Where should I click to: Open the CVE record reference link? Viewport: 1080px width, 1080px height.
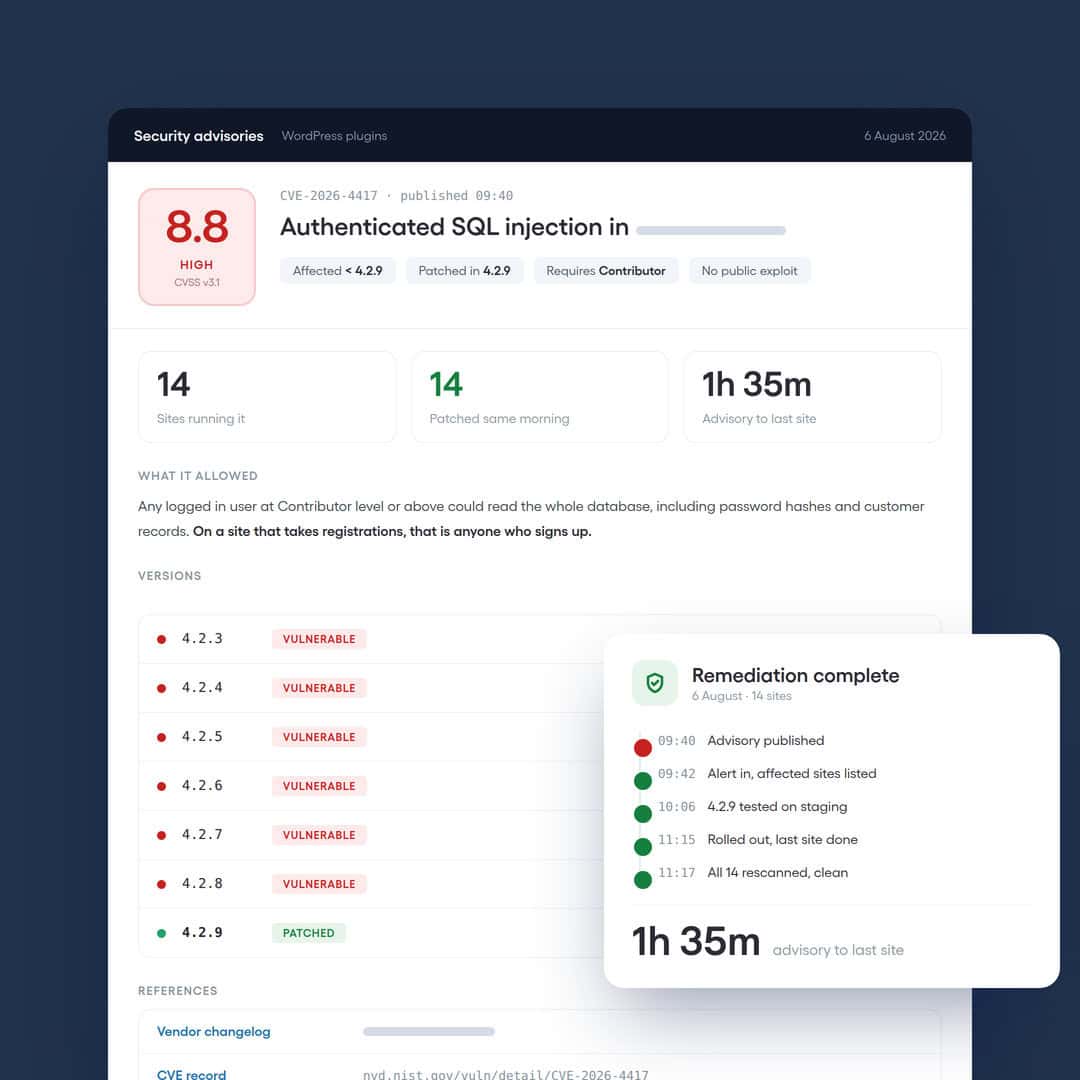click(191, 1074)
